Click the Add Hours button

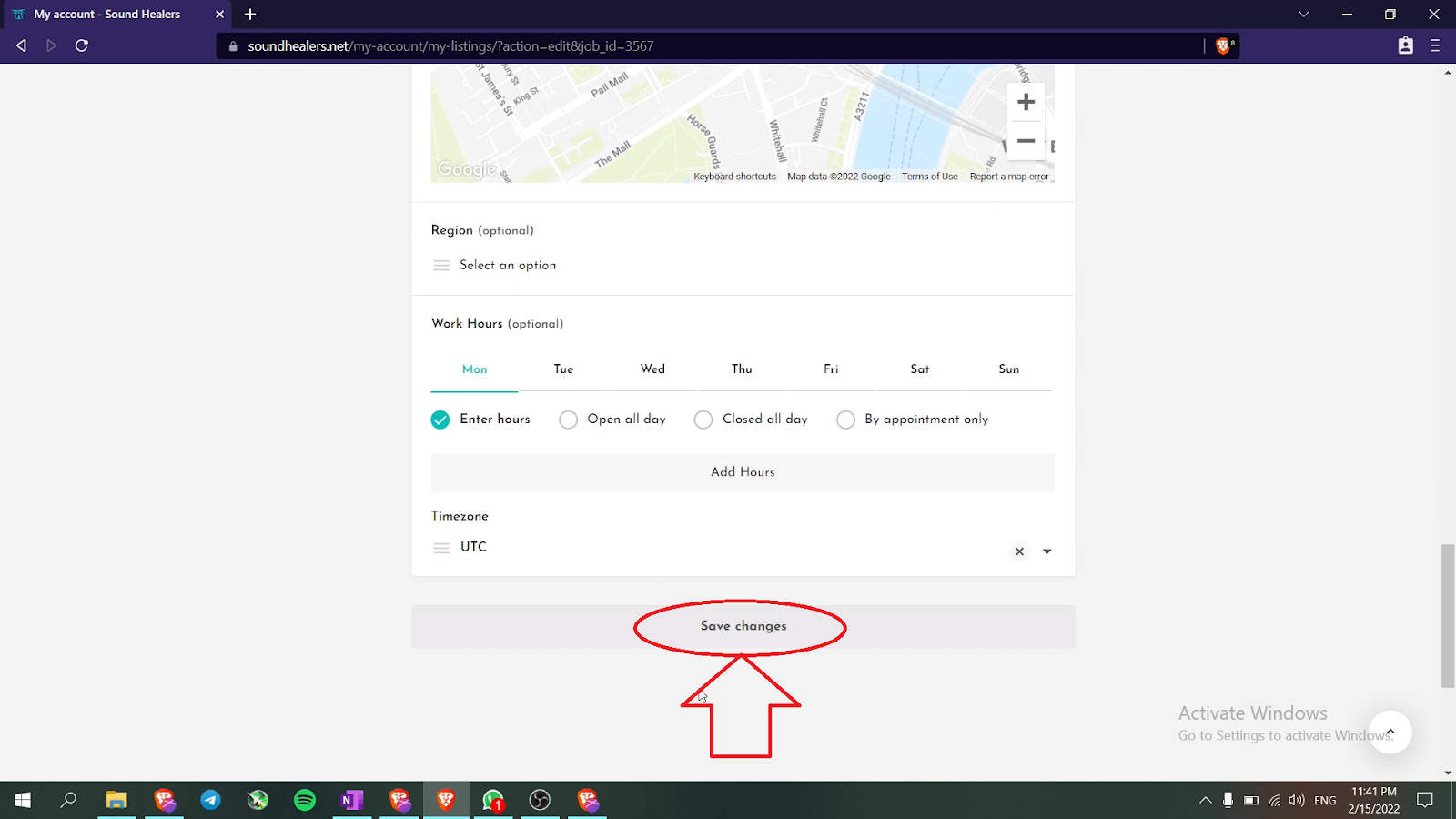(743, 472)
